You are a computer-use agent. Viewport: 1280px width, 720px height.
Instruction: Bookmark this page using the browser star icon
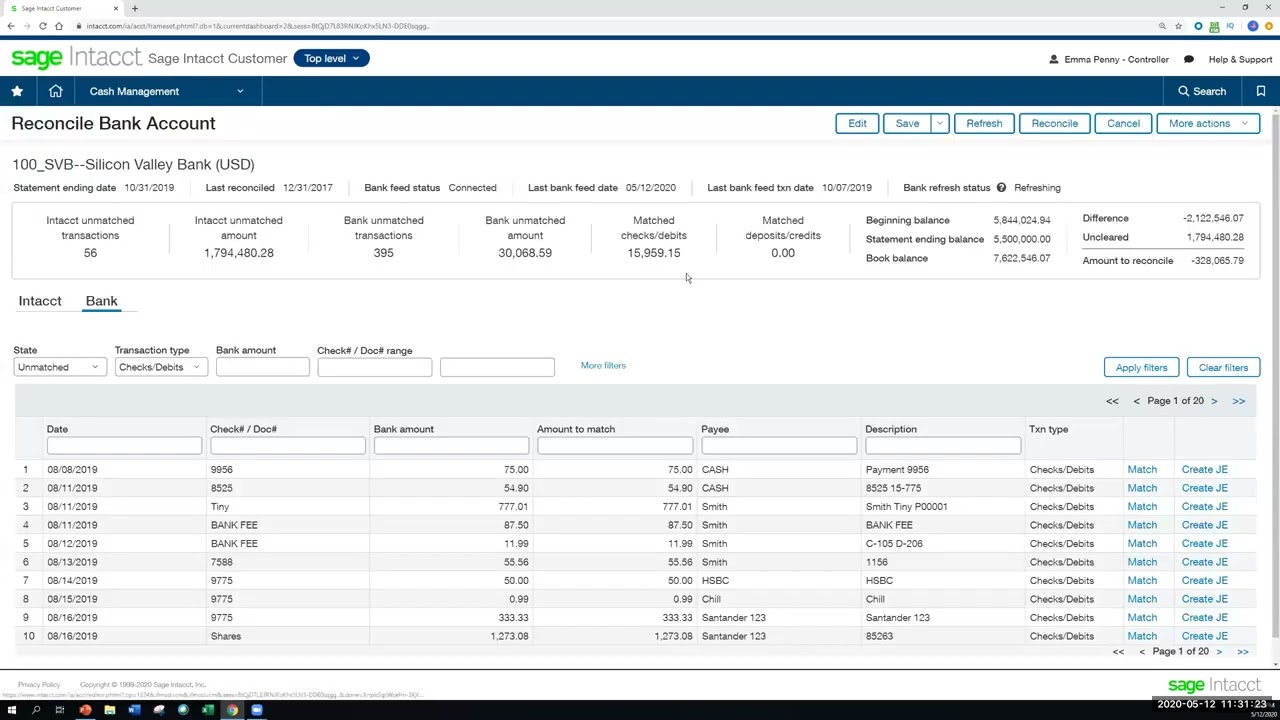point(1178,26)
